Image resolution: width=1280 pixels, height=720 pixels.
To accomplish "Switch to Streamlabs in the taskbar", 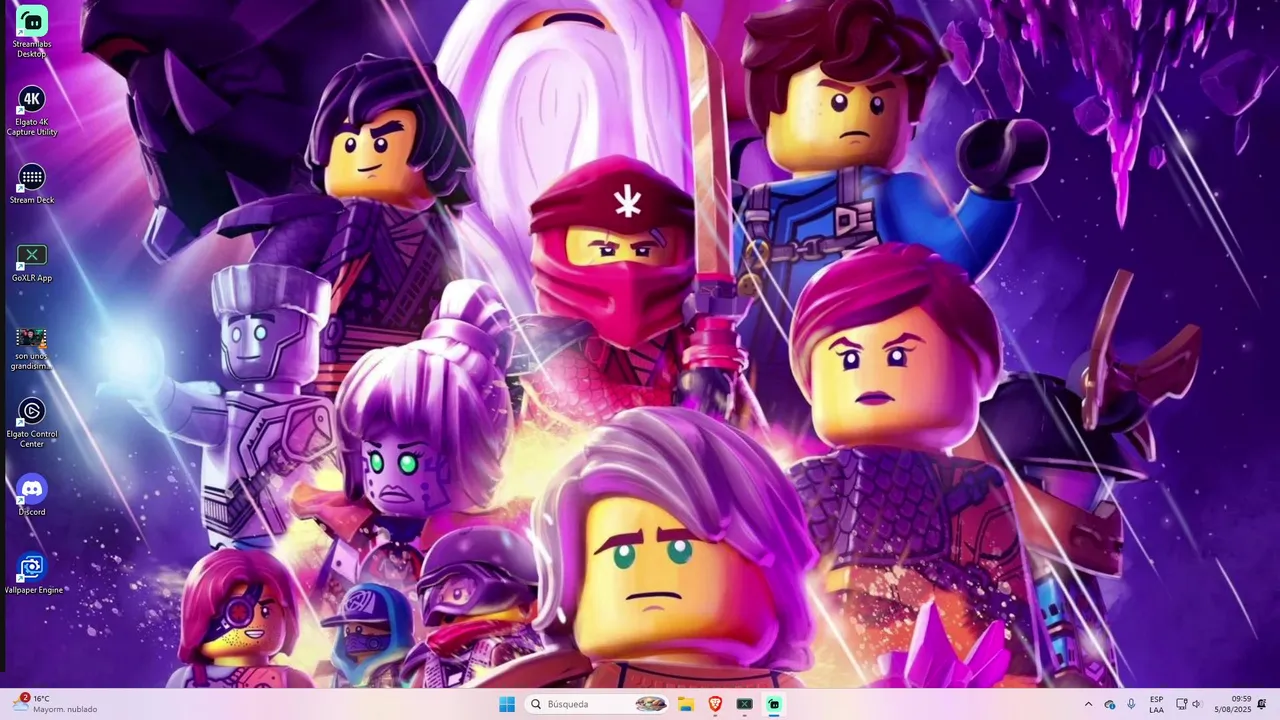I will point(773,704).
